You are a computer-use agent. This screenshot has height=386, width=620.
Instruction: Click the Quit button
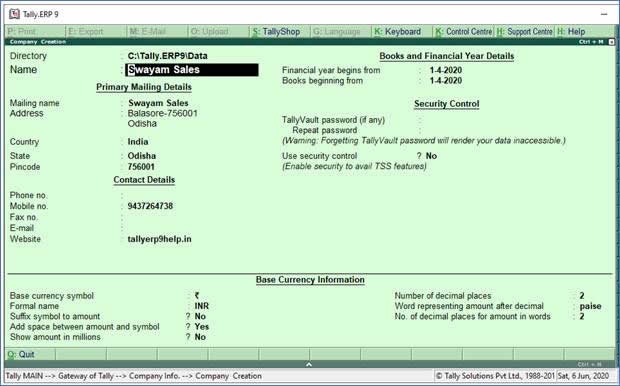pos(30,354)
